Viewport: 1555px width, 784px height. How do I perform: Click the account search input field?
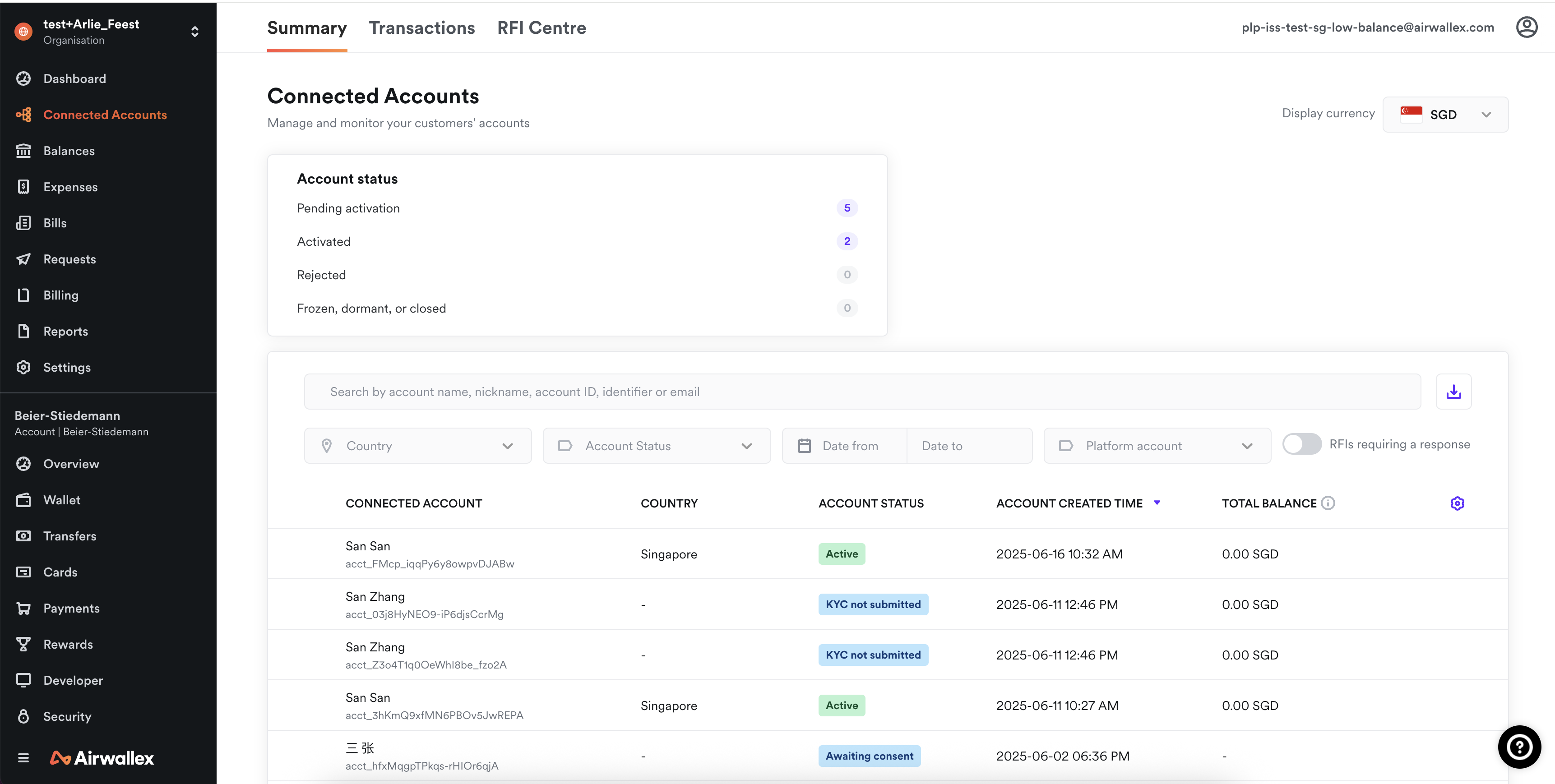[x=862, y=392]
